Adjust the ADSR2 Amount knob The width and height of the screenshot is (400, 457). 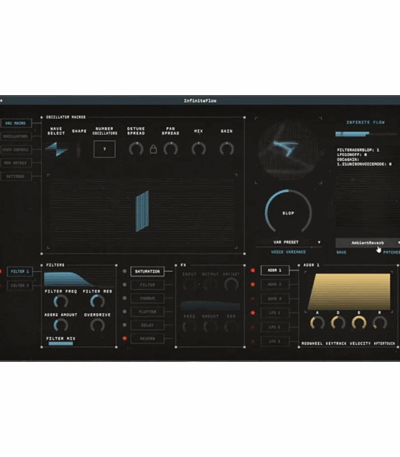tap(61, 325)
